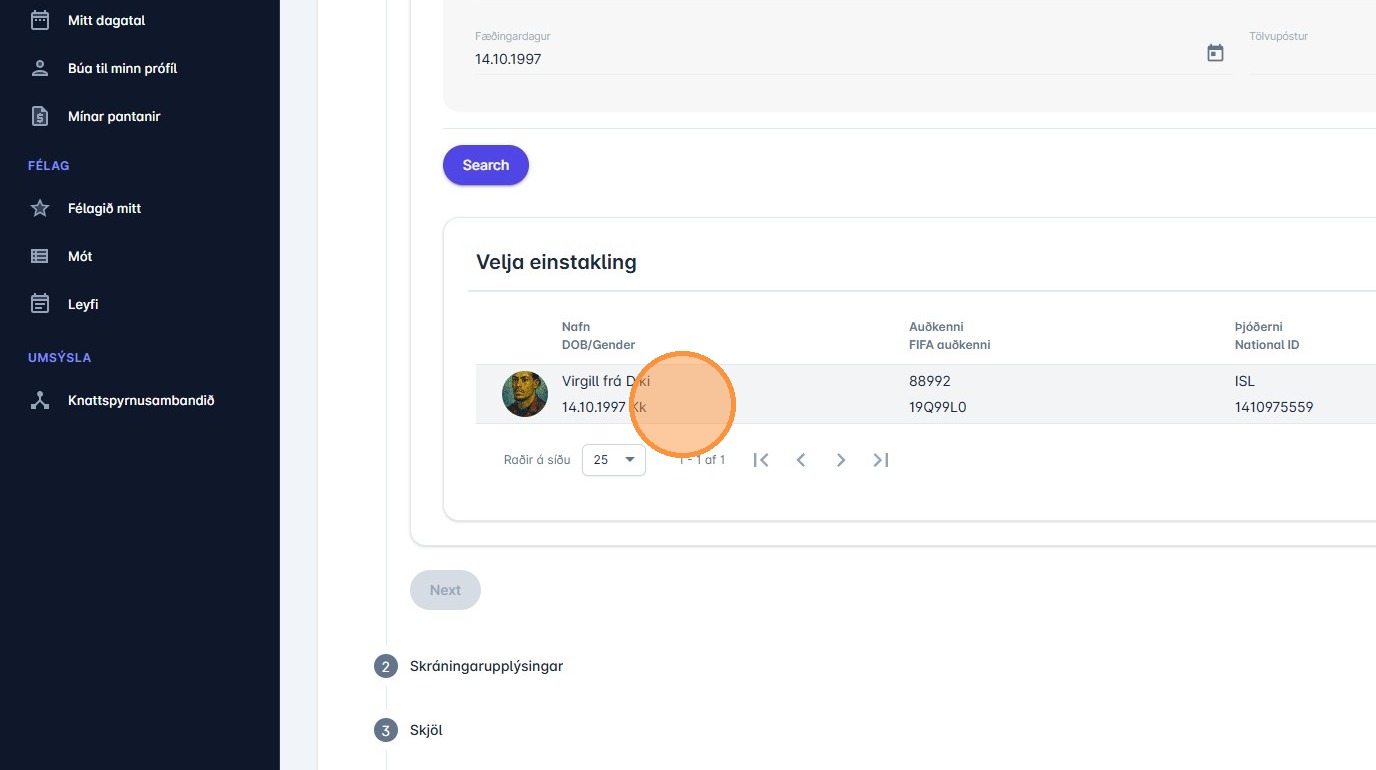Click the Félagið mitt star icon
The image size is (1376, 770).
point(40,208)
